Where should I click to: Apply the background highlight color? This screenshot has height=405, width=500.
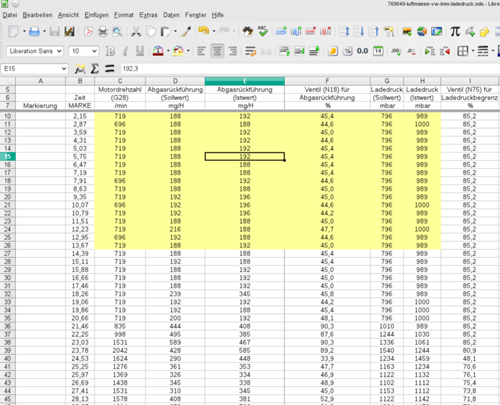(x=178, y=51)
